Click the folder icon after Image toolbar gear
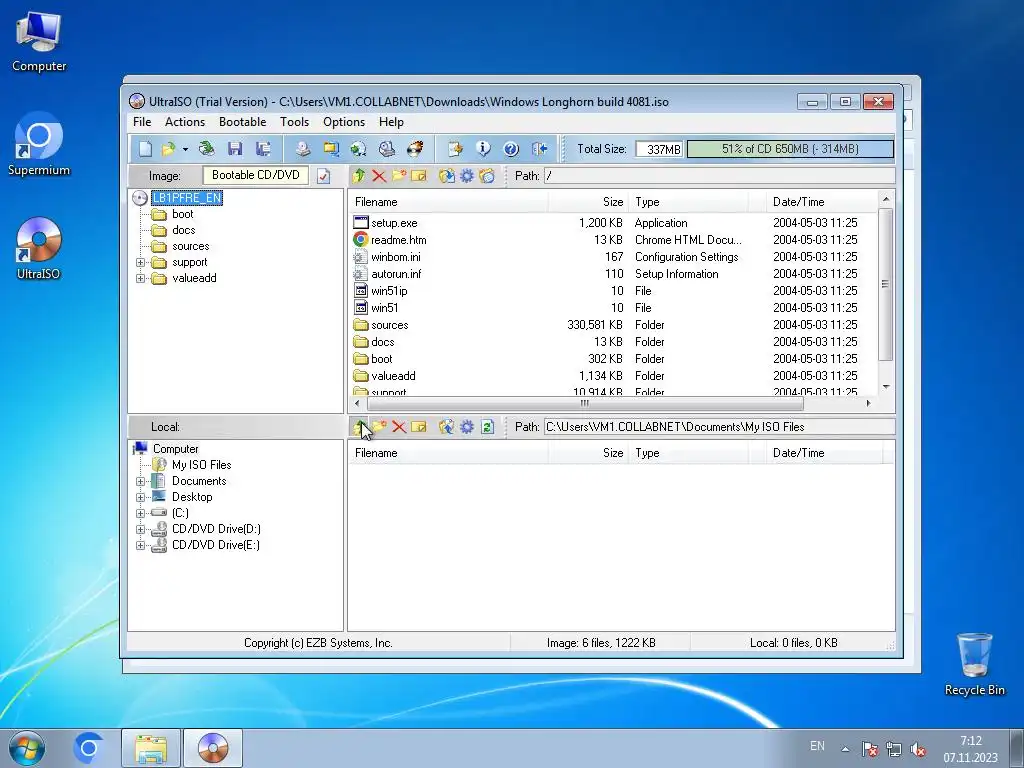1024x768 pixels. point(487,176)
